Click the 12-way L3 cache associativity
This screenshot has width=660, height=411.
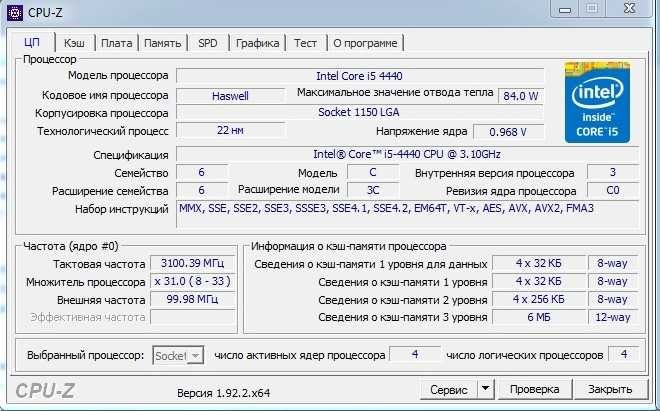coord(613,317)
